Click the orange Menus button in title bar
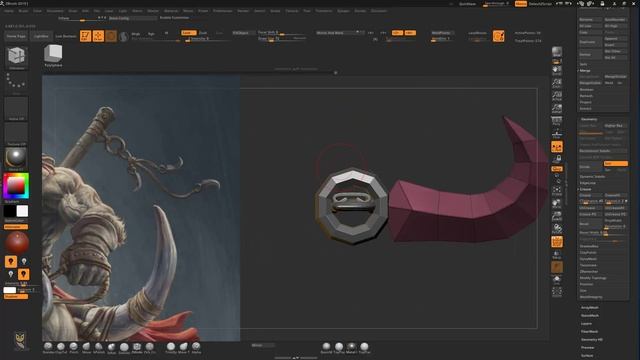The width and height of the screenshot is (640, 360). (520, 4)
